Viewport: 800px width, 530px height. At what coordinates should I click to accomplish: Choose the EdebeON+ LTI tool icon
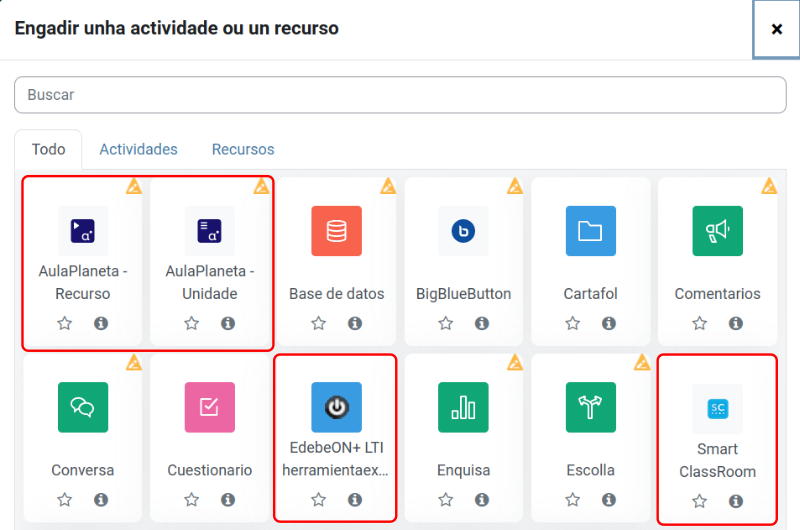point(336,407)
